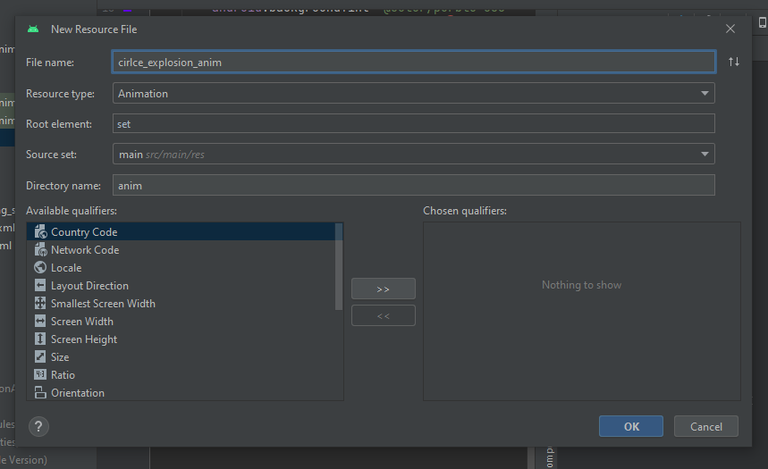Add qualifier with the >> button
This screenshot has height=469, width=768.
tap(383, 289)
